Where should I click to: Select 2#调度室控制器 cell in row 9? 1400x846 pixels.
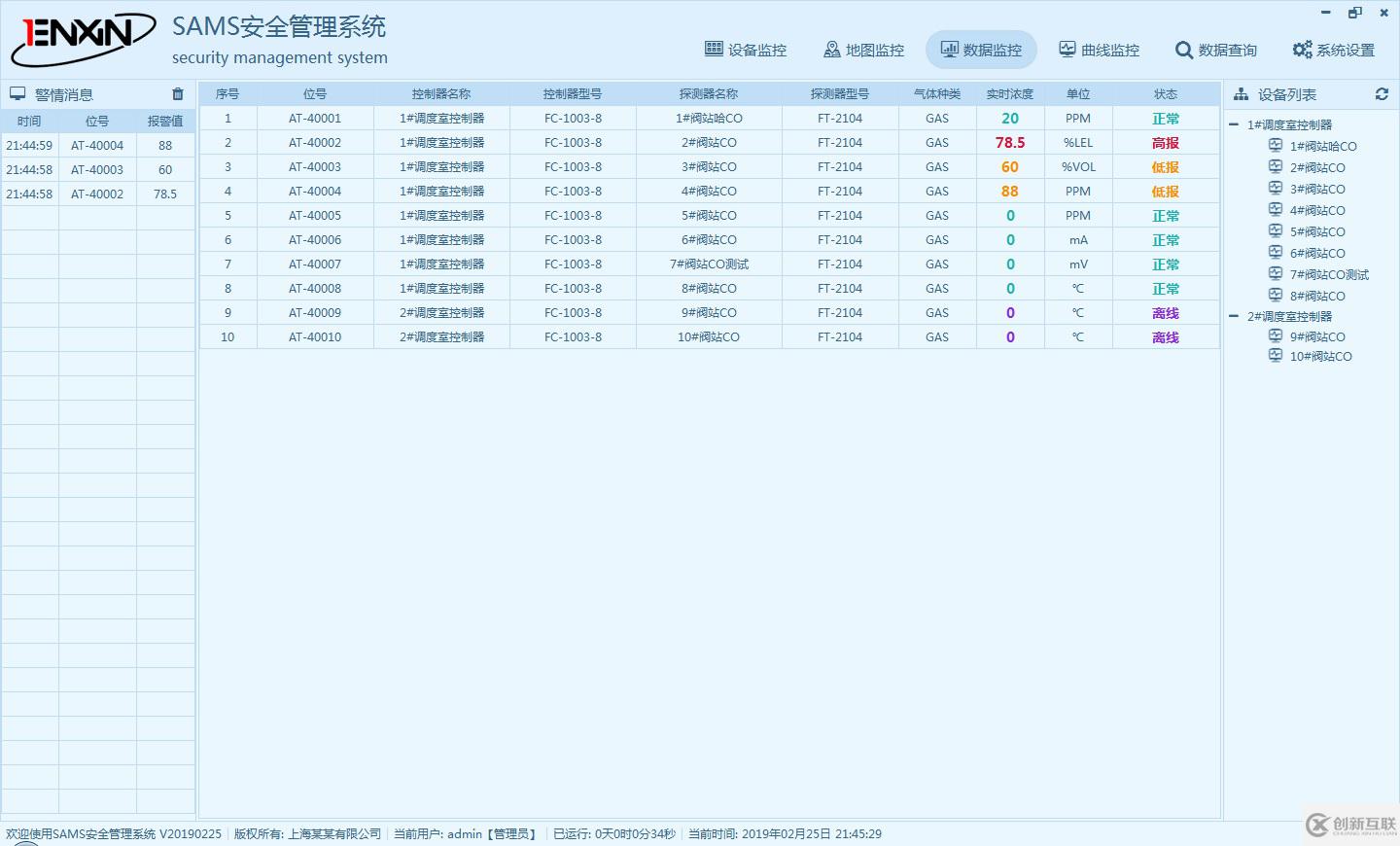pyautogui.click(x=441, y=313)
